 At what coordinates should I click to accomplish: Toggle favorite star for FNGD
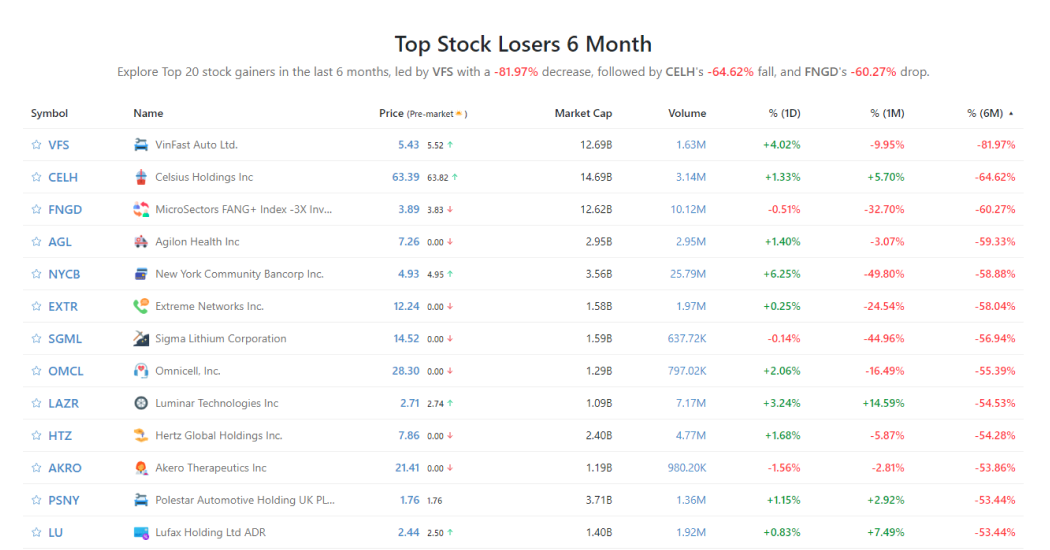(x=36, y=209)
